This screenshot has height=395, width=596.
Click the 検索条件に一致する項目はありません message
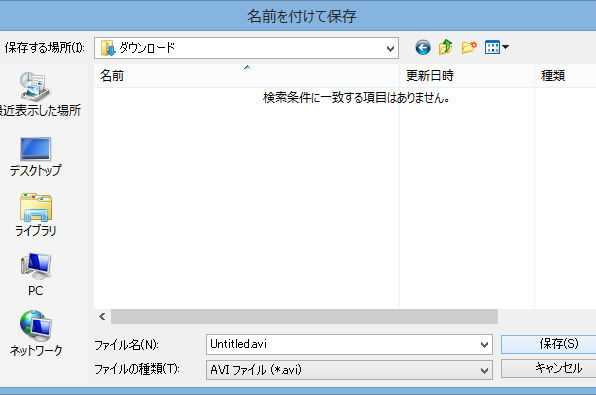click(357, 98)
